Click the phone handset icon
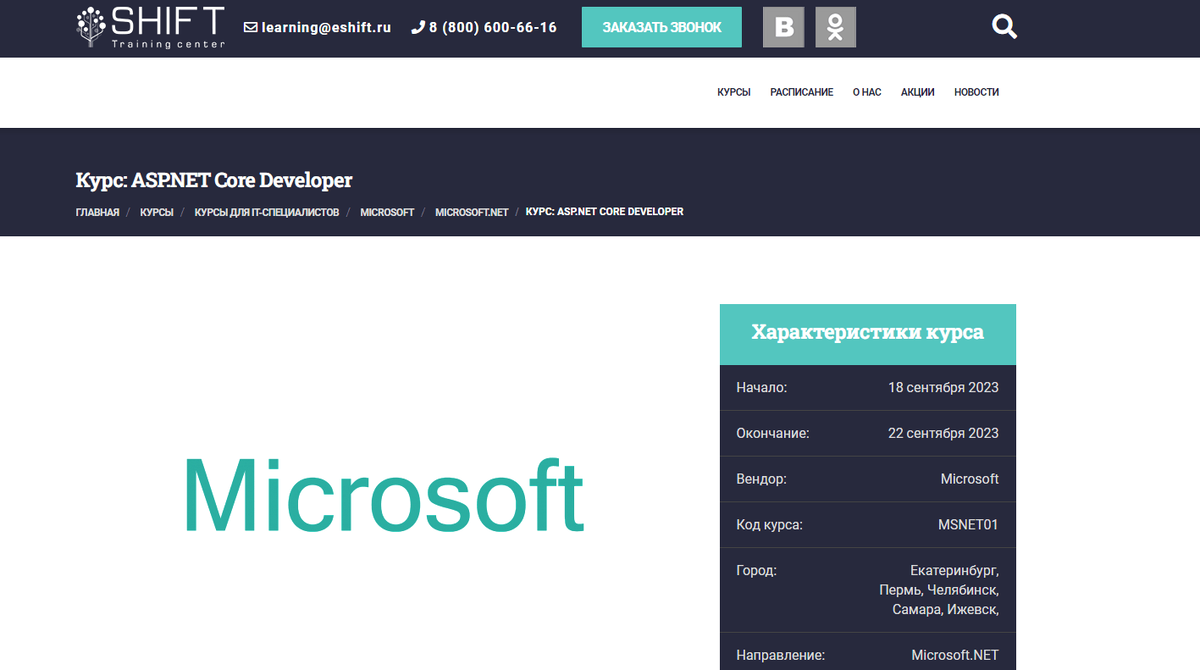Image resolution: width=1200 pixels, height=670 pixels. pyautogui.click(x=418, y=28)
